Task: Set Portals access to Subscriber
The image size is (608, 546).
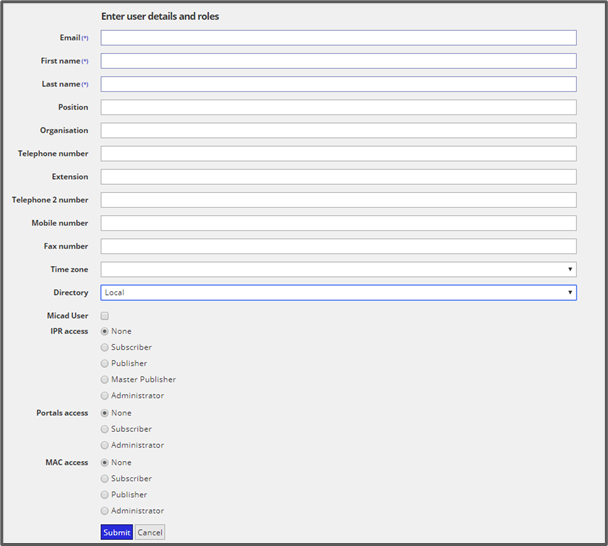Action: [x=105, y=429]
